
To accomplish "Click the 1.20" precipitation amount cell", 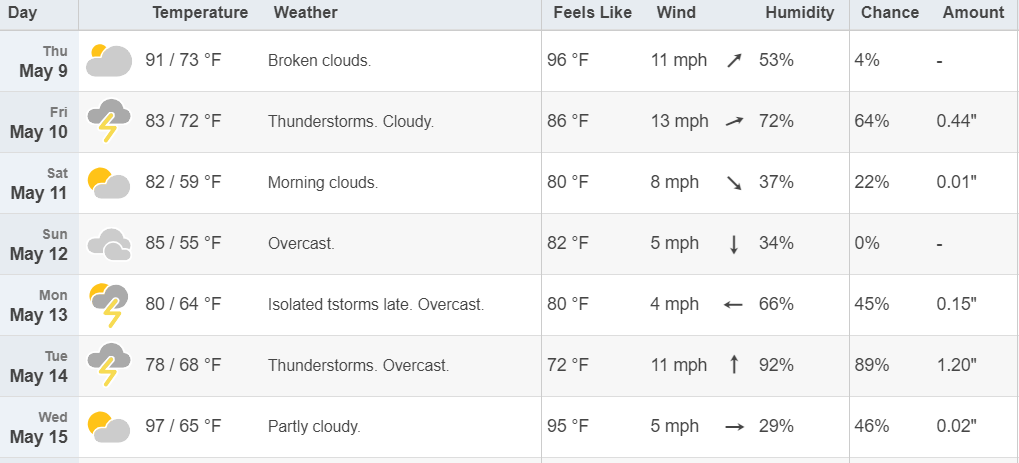I will tap(957, 365).
